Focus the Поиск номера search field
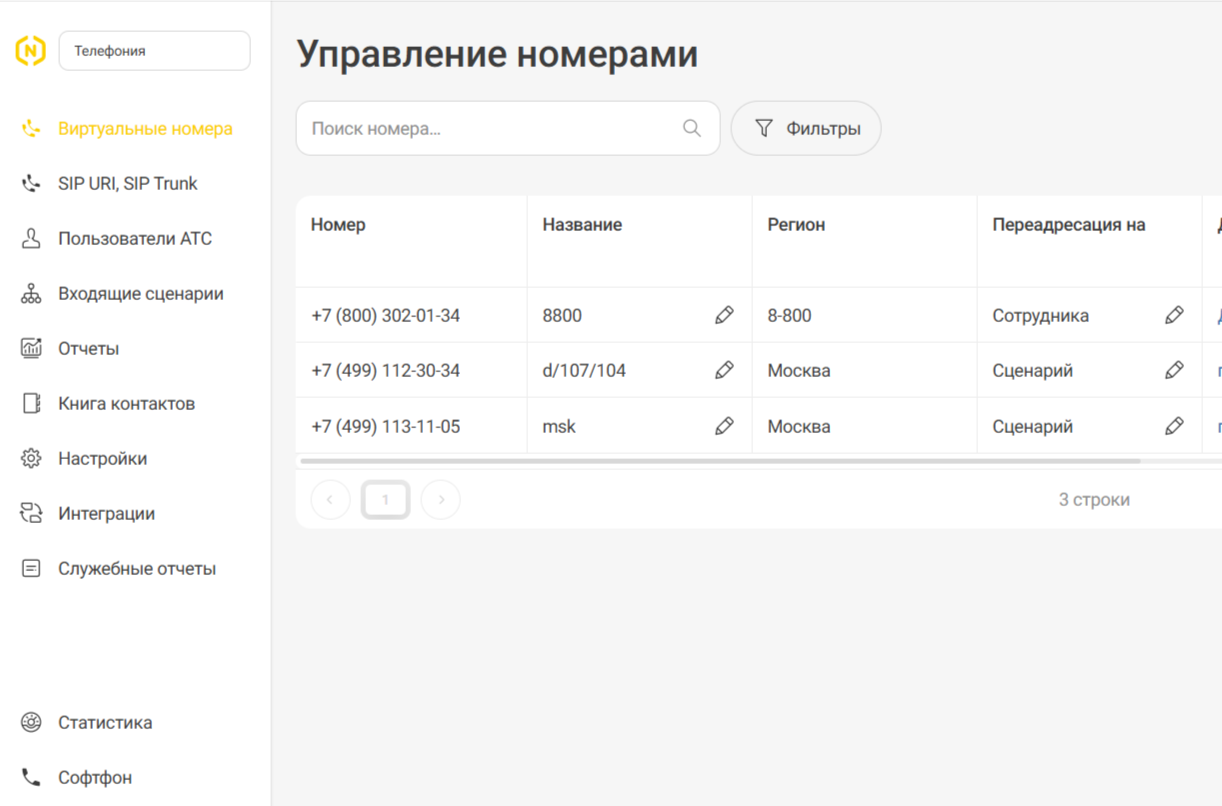 (490, 128)
